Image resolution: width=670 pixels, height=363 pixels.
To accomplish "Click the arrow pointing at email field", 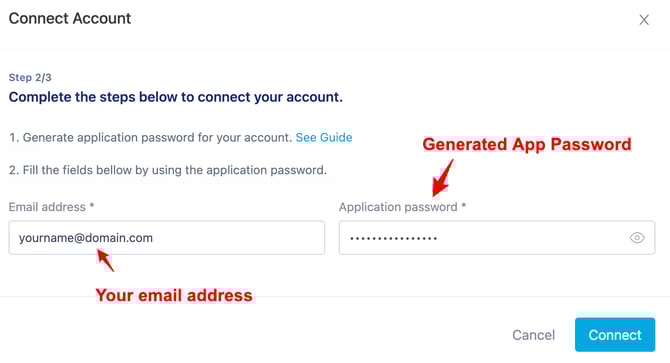I will 106,261.
